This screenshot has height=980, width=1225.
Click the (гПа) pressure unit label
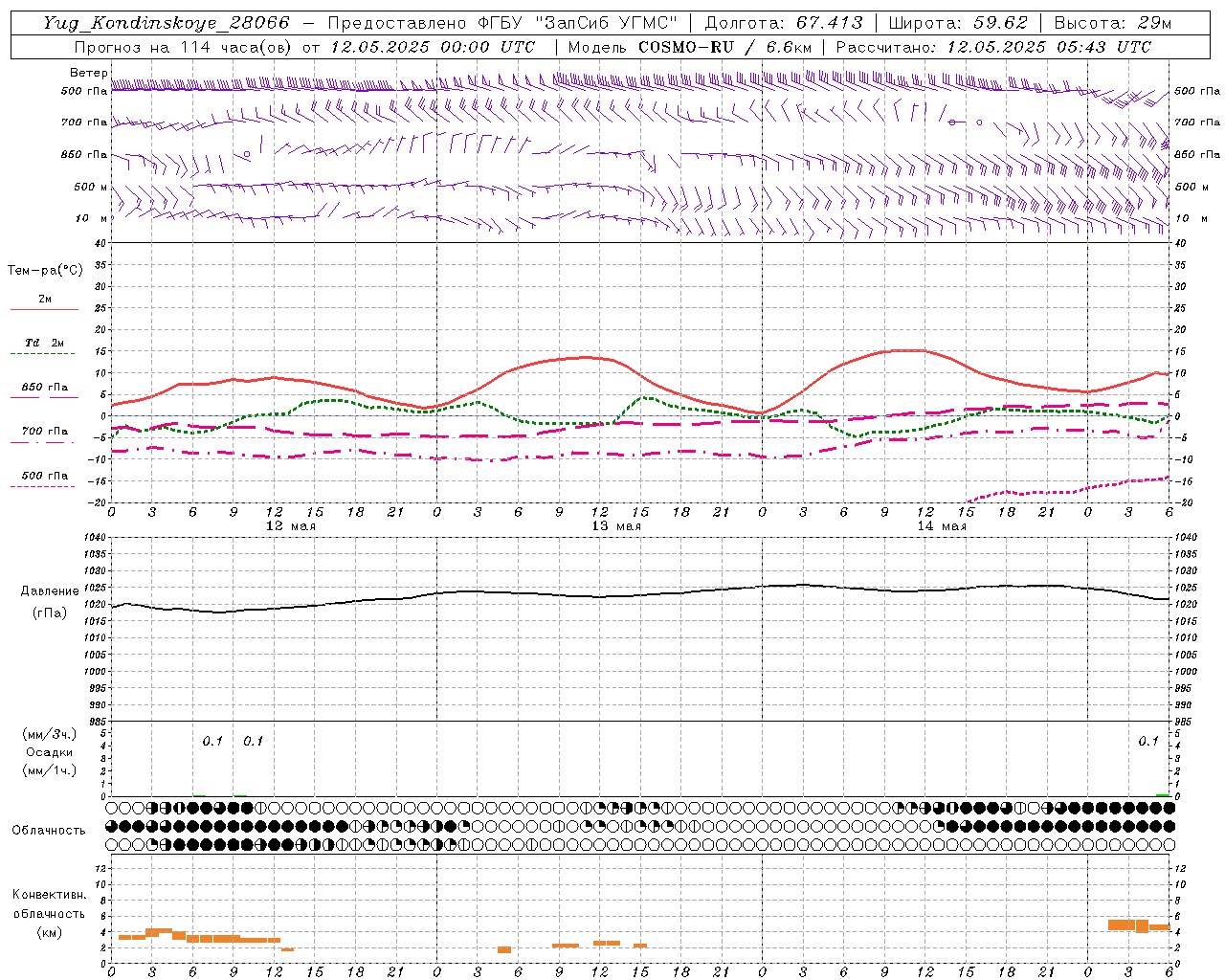(x=50, y=613)
